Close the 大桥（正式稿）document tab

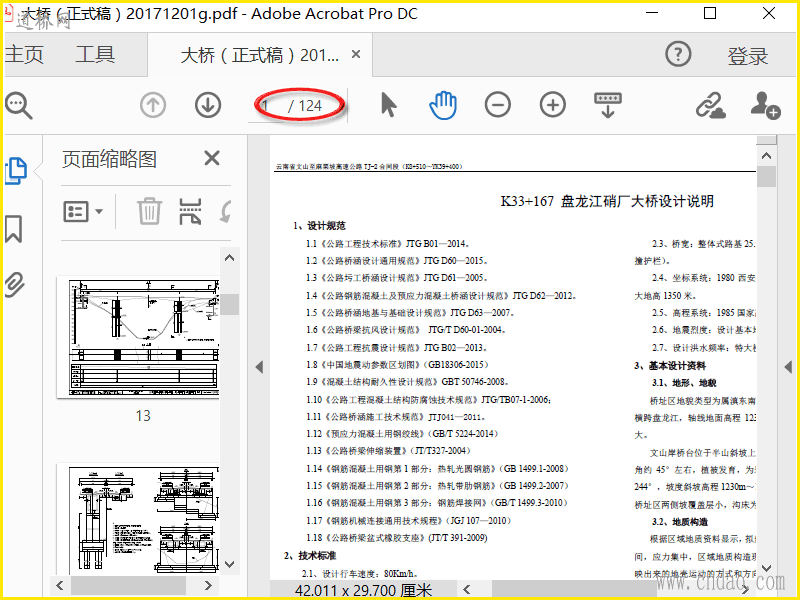pyautogui.click(x=356, y=54)
